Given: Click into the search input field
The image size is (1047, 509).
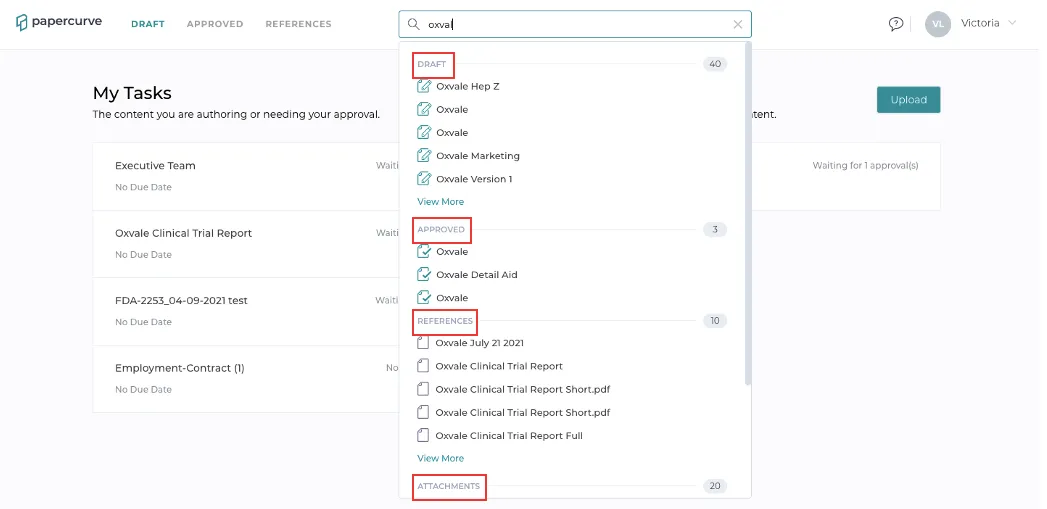Looking at the screenshot, I should 575,24.
